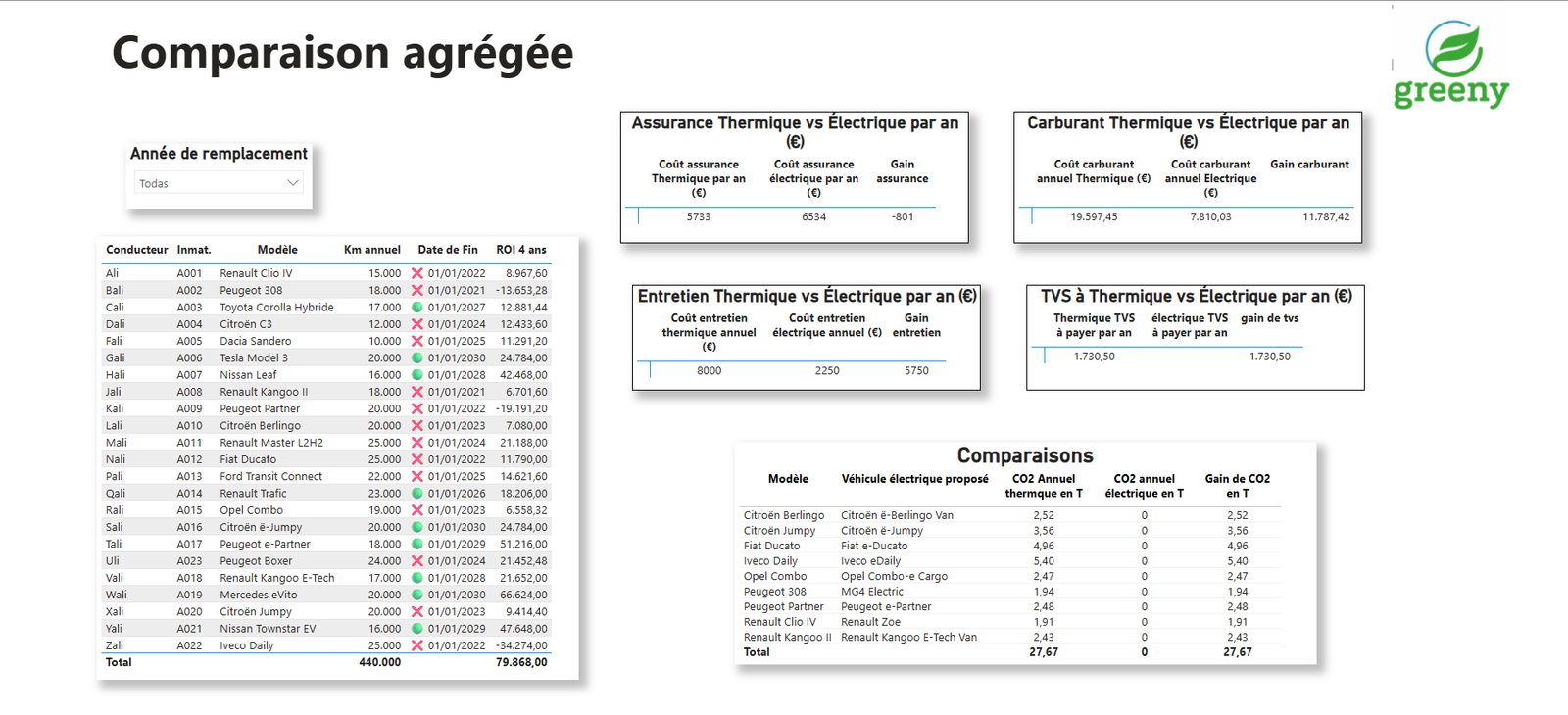Click Renault Zoe in Comparaisons table
The image size is (1568, 715).
click(870, 622)
